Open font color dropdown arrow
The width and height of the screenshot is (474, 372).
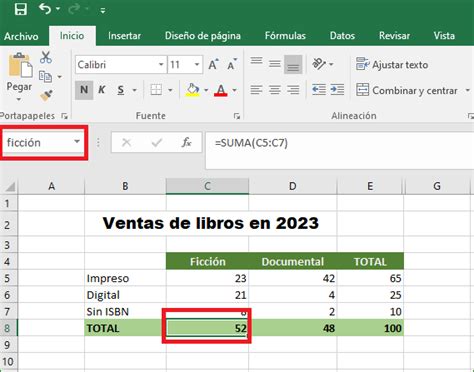pyautogui.click(x=235, y=90)
